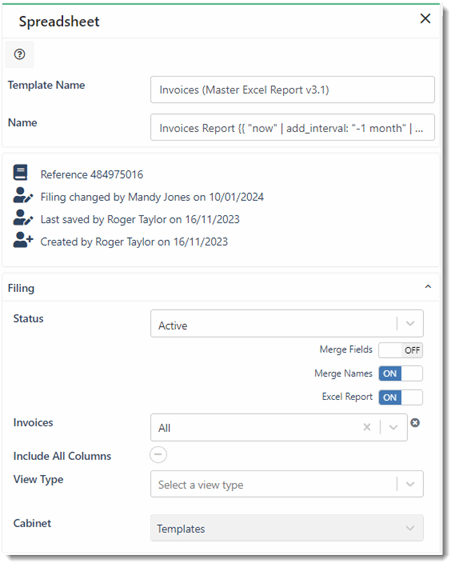The image size is (455, 567).
Task: Click the Reference book icon
Action: pyautogui.click(x=20, y=172)
